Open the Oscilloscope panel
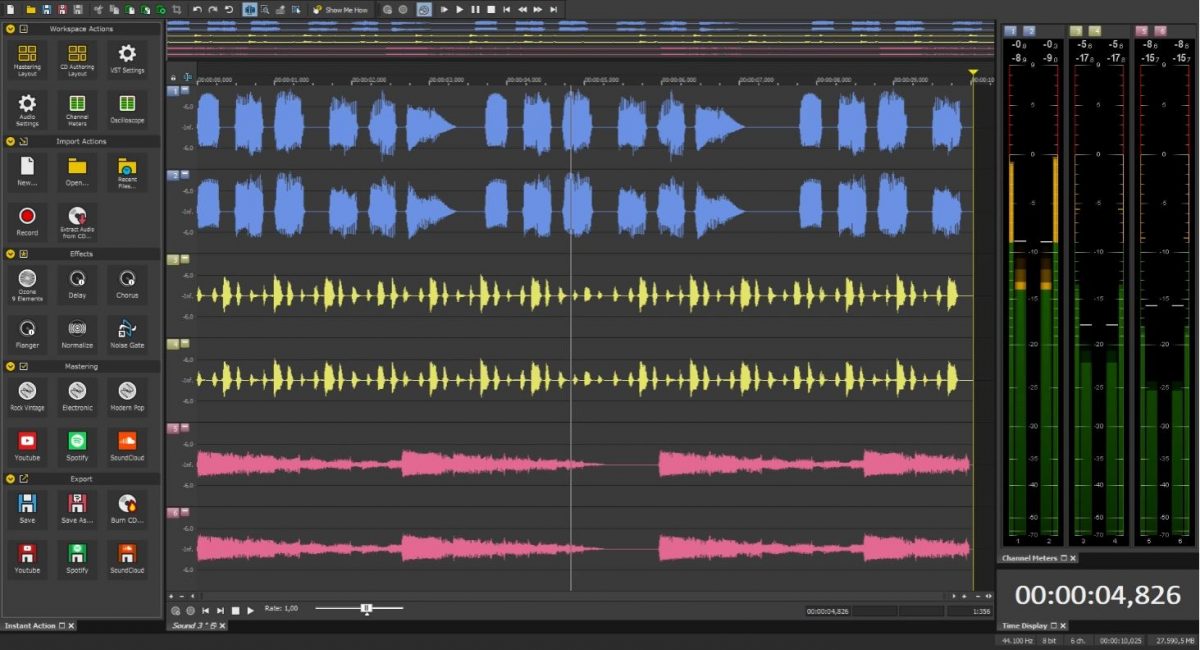The height and width of the screenshot is (650, 1200). tap(126, 108)
